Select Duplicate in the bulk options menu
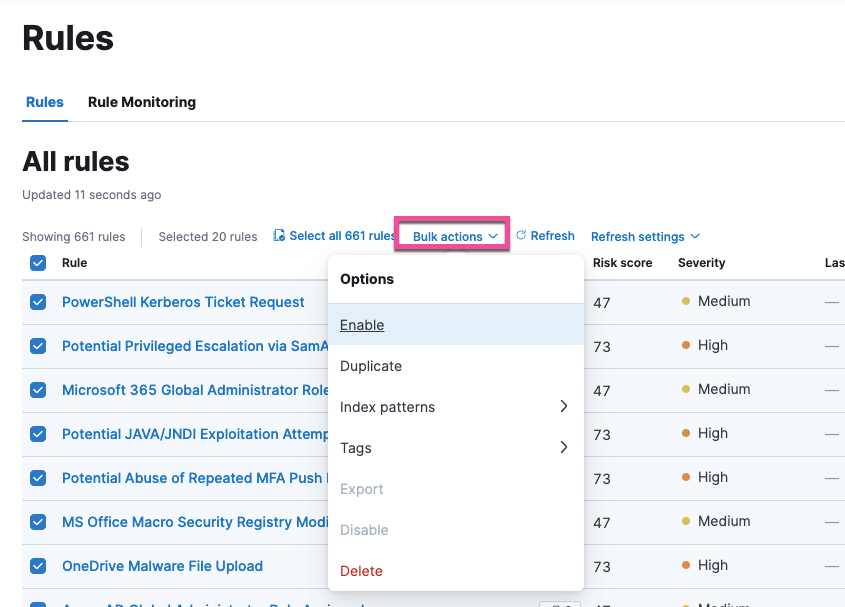845x607 pixels. point(371,366)
